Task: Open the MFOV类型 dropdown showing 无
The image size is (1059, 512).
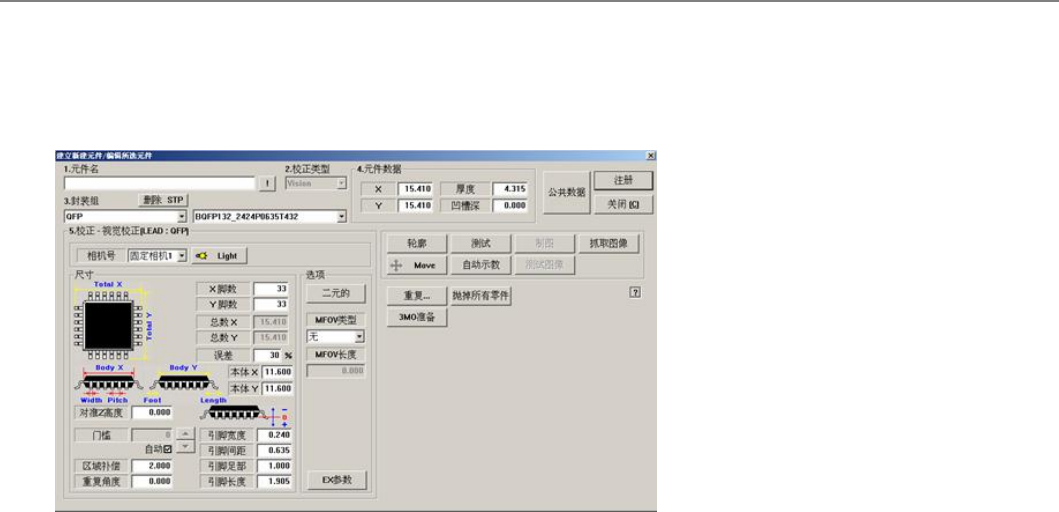Action: [360, 336]
